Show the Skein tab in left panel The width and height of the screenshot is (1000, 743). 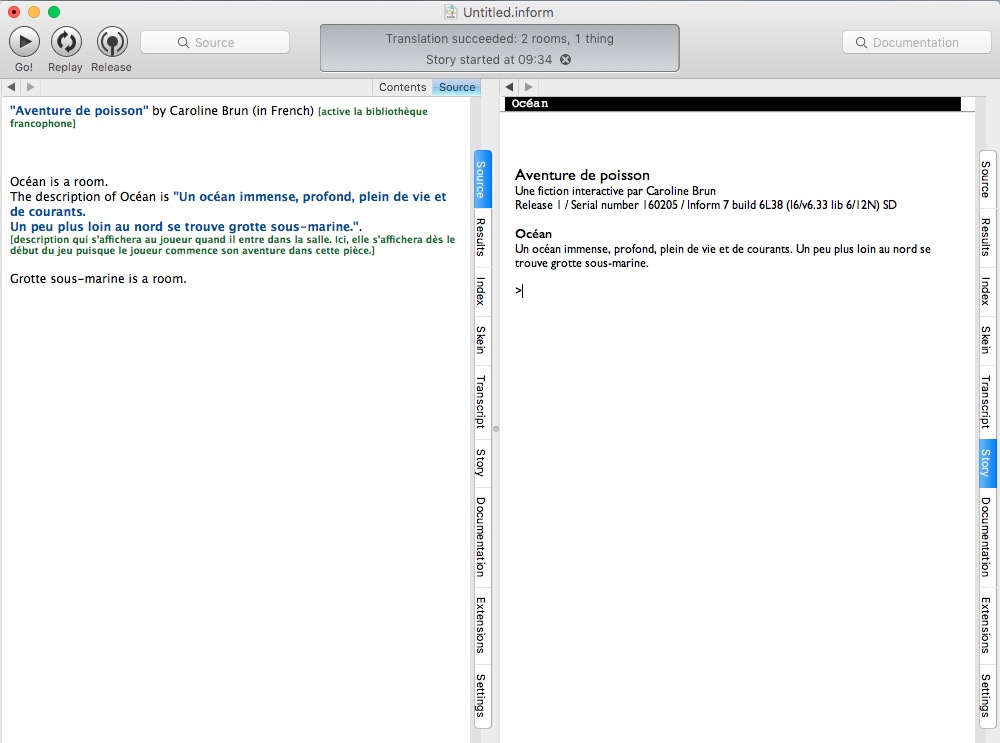[x=481, y=340]
